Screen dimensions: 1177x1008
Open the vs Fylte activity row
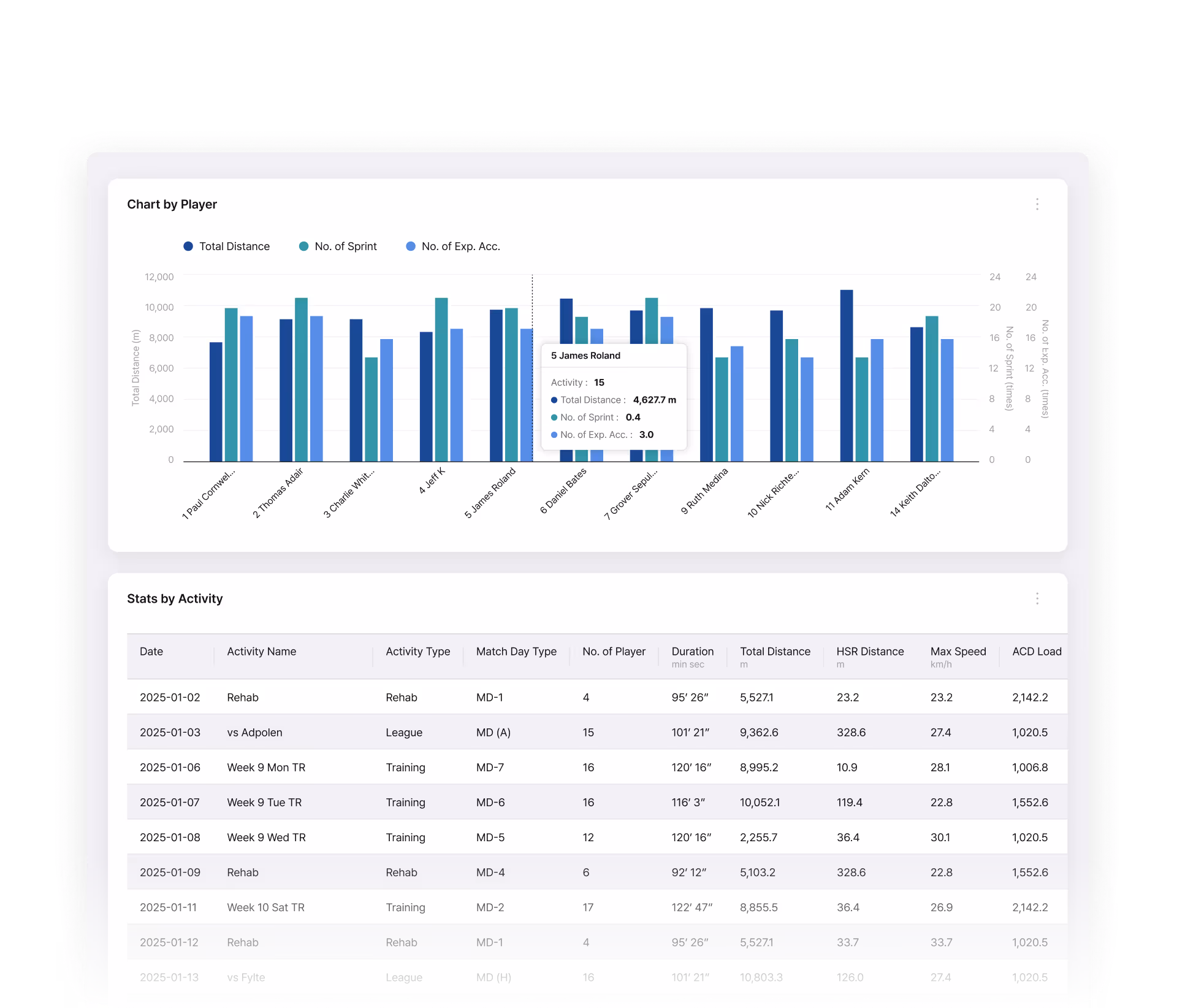point(246,977)
